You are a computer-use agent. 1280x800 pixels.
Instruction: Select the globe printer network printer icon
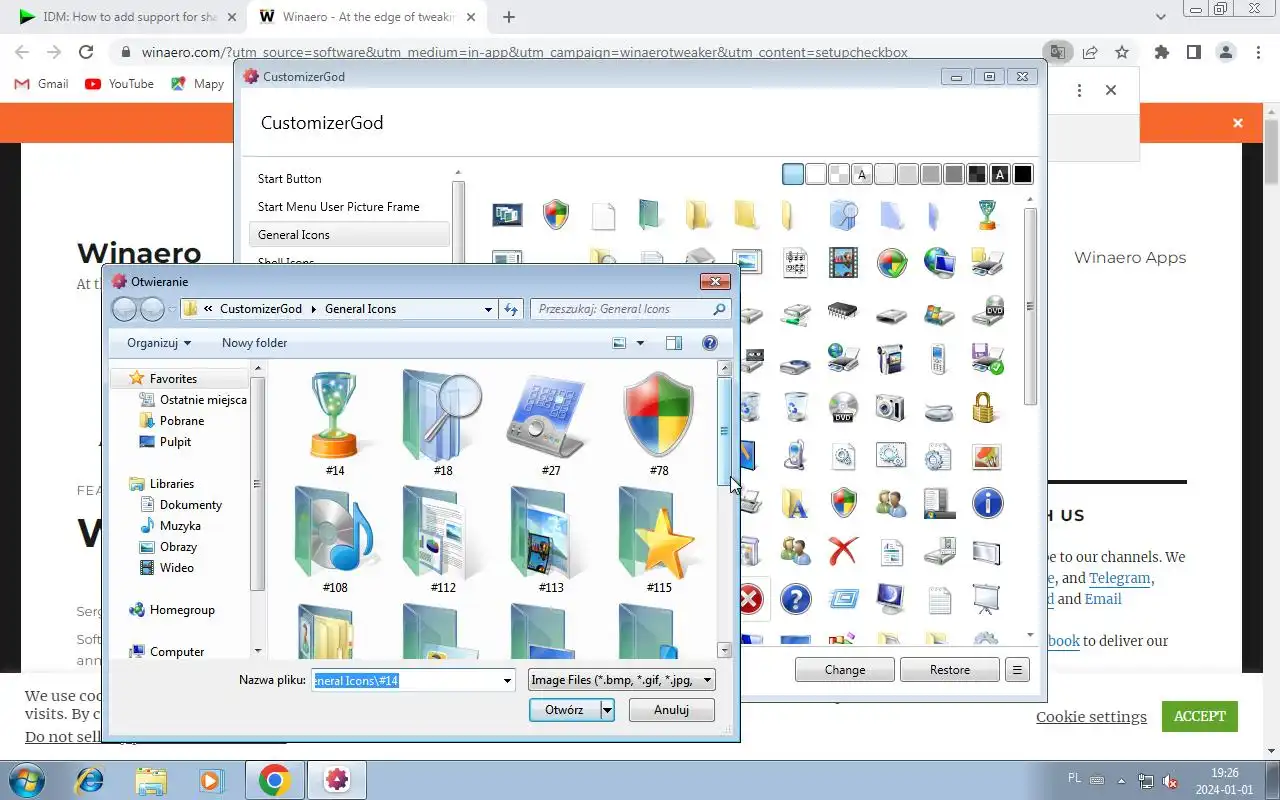[x=843, y=358]
